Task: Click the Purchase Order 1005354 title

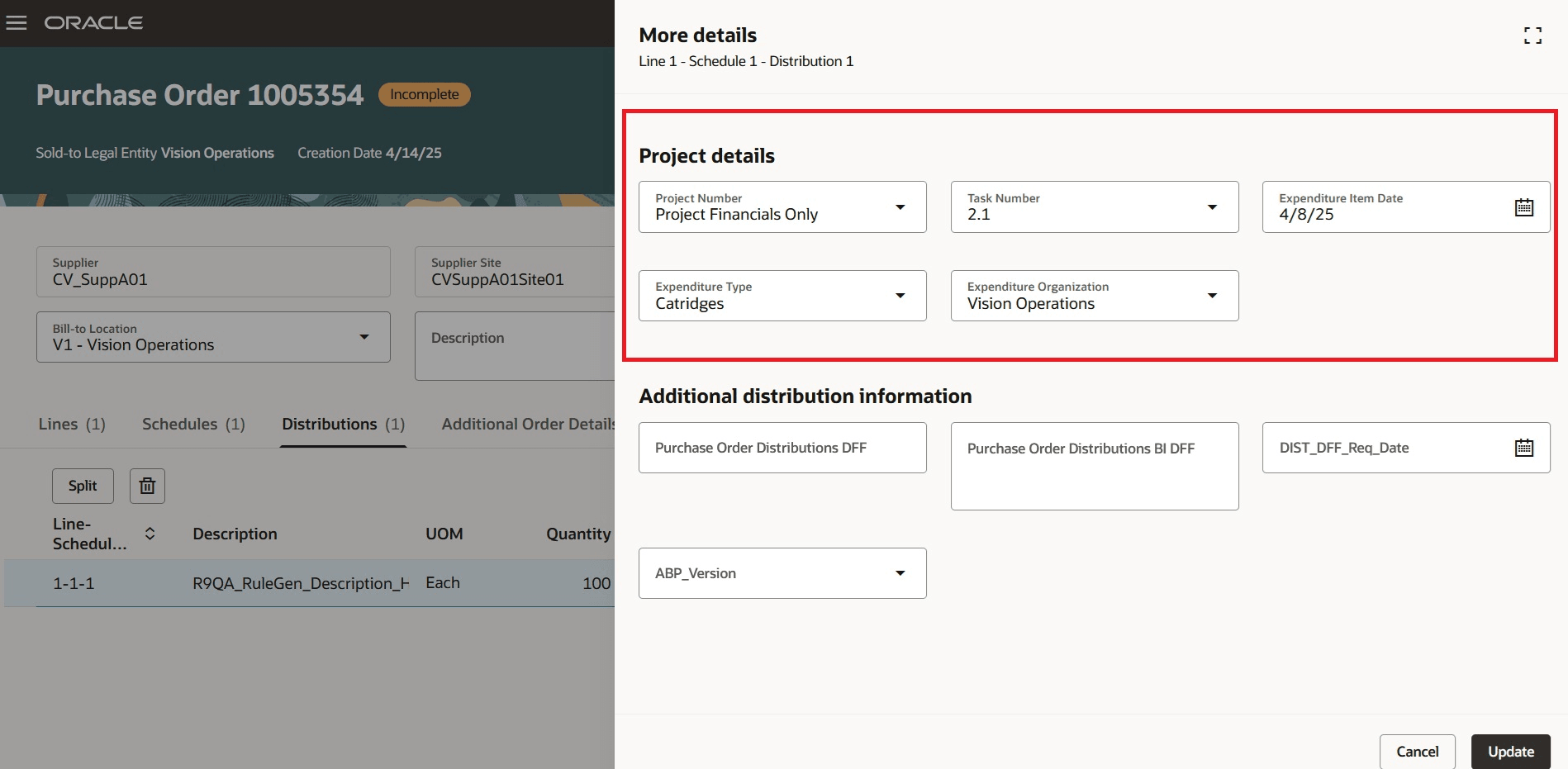Action: 200,95
